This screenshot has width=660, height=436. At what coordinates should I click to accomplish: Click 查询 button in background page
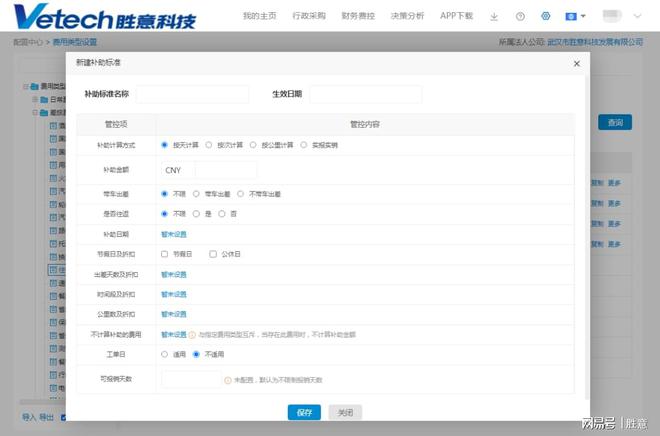(x=615, y=122)
